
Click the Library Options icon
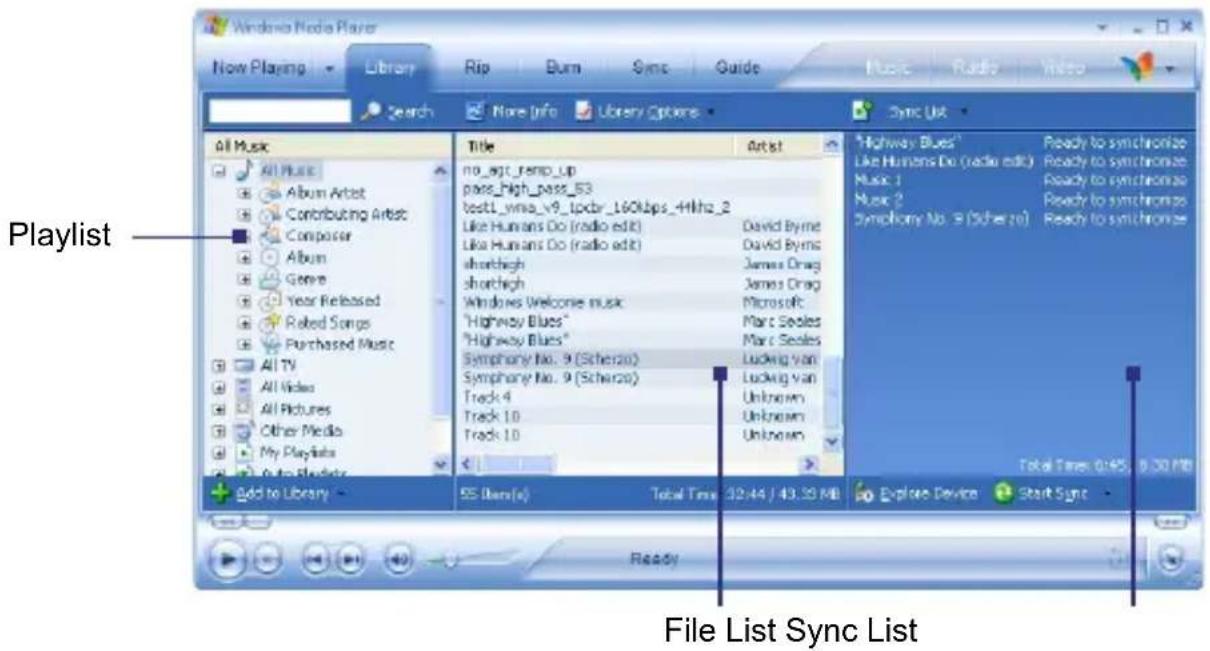pyautogui.click(x=584, y=111)
